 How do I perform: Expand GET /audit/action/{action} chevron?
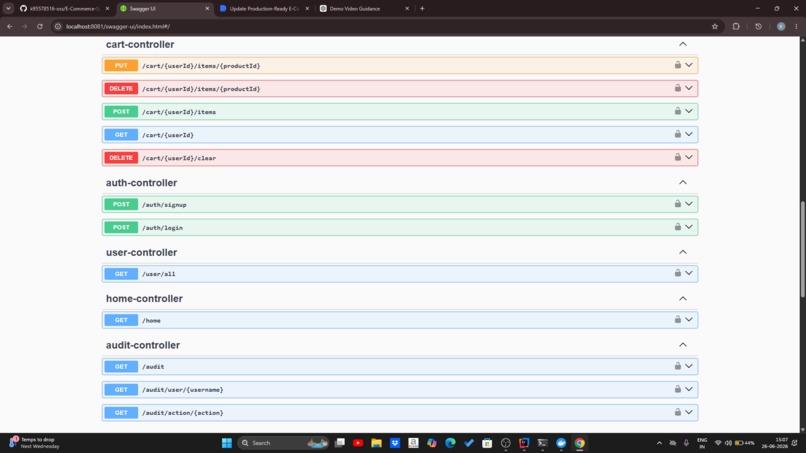click(689, 413)
